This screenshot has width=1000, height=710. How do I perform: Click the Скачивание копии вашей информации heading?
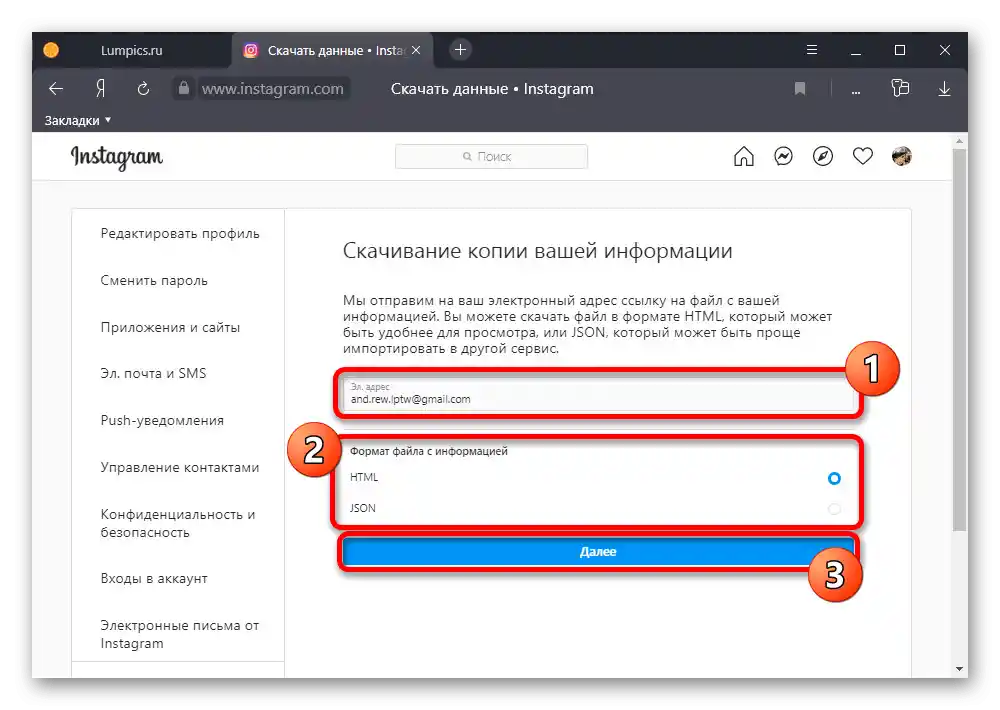coord(538,251)
